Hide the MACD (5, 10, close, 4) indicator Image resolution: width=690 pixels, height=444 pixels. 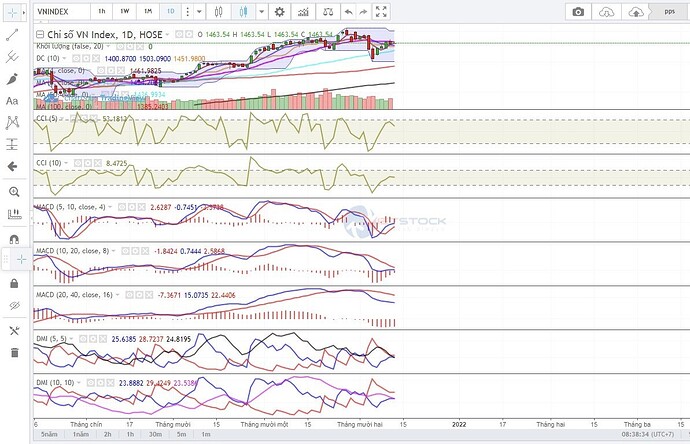(x=121, y=207)
